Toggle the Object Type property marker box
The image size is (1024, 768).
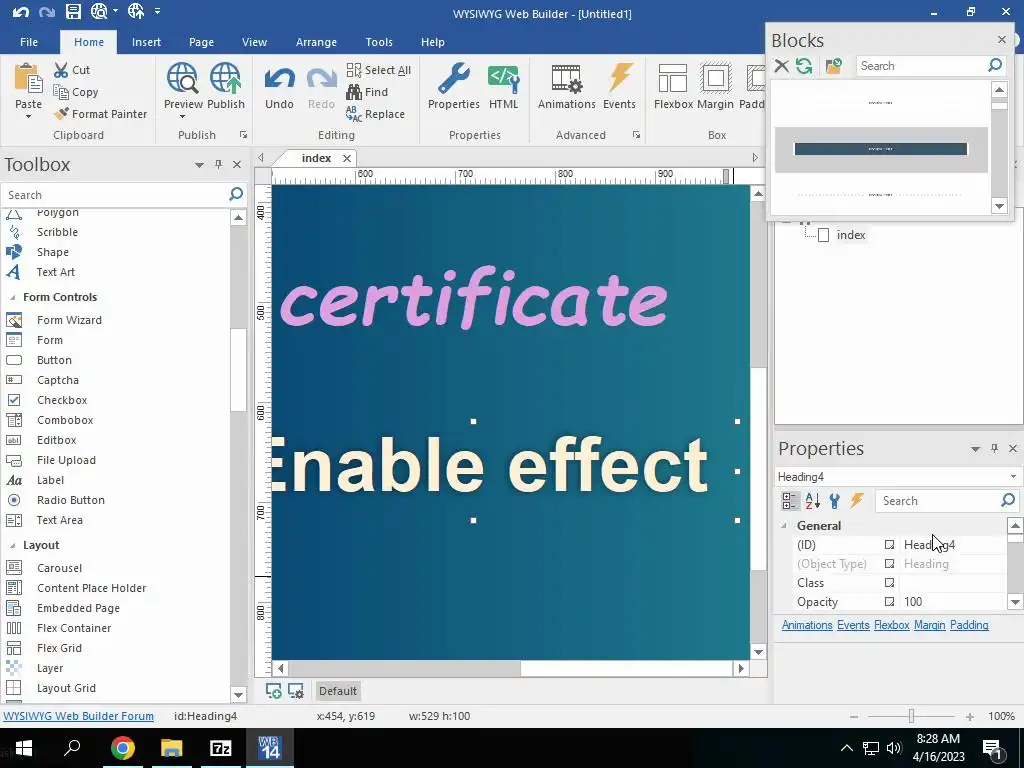(x=889, y=564)
